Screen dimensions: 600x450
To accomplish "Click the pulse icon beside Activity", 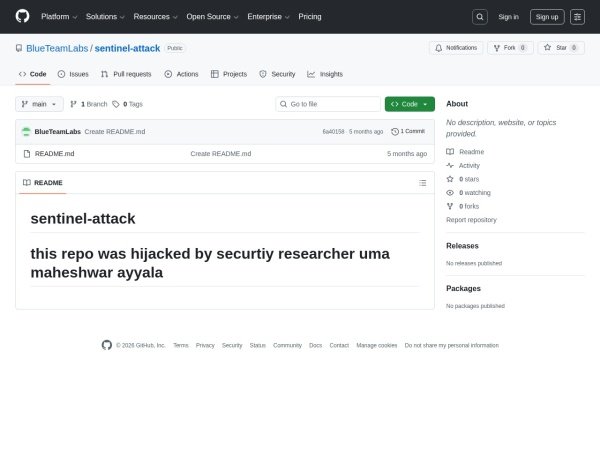I will 450,165.
